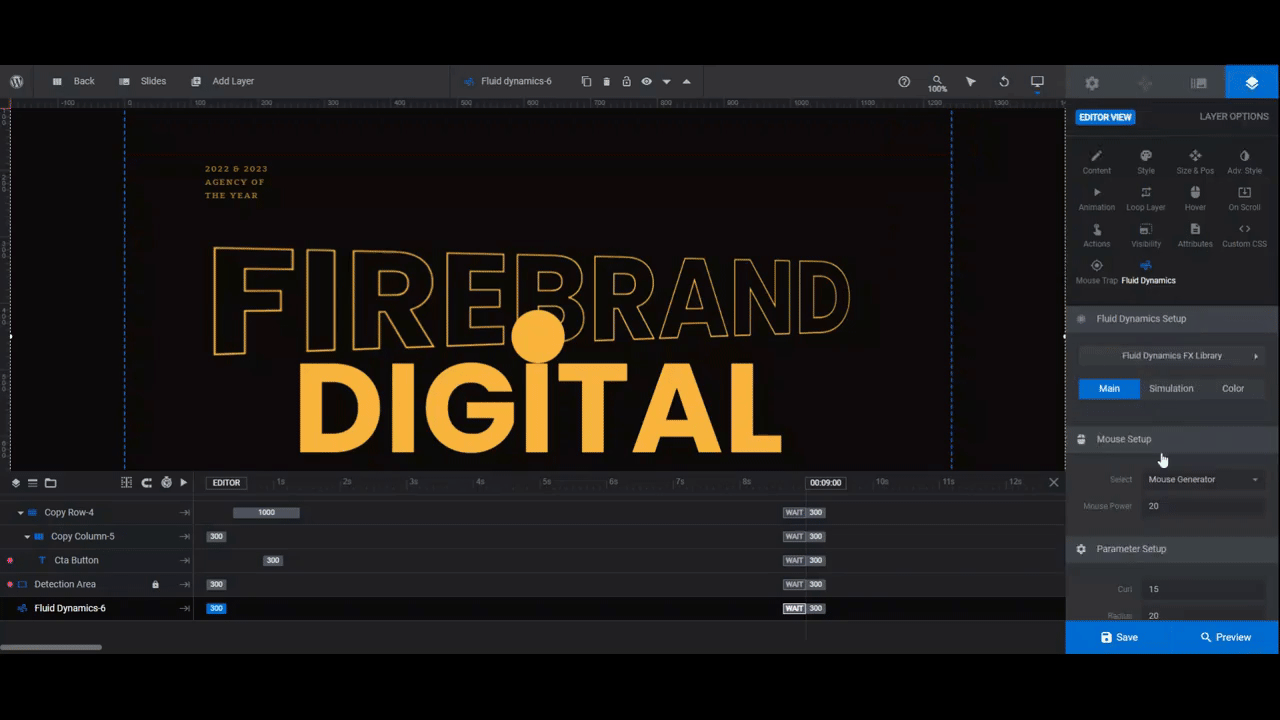
Task: Open the Visibility layer options
Action: tap(1146, 236)
